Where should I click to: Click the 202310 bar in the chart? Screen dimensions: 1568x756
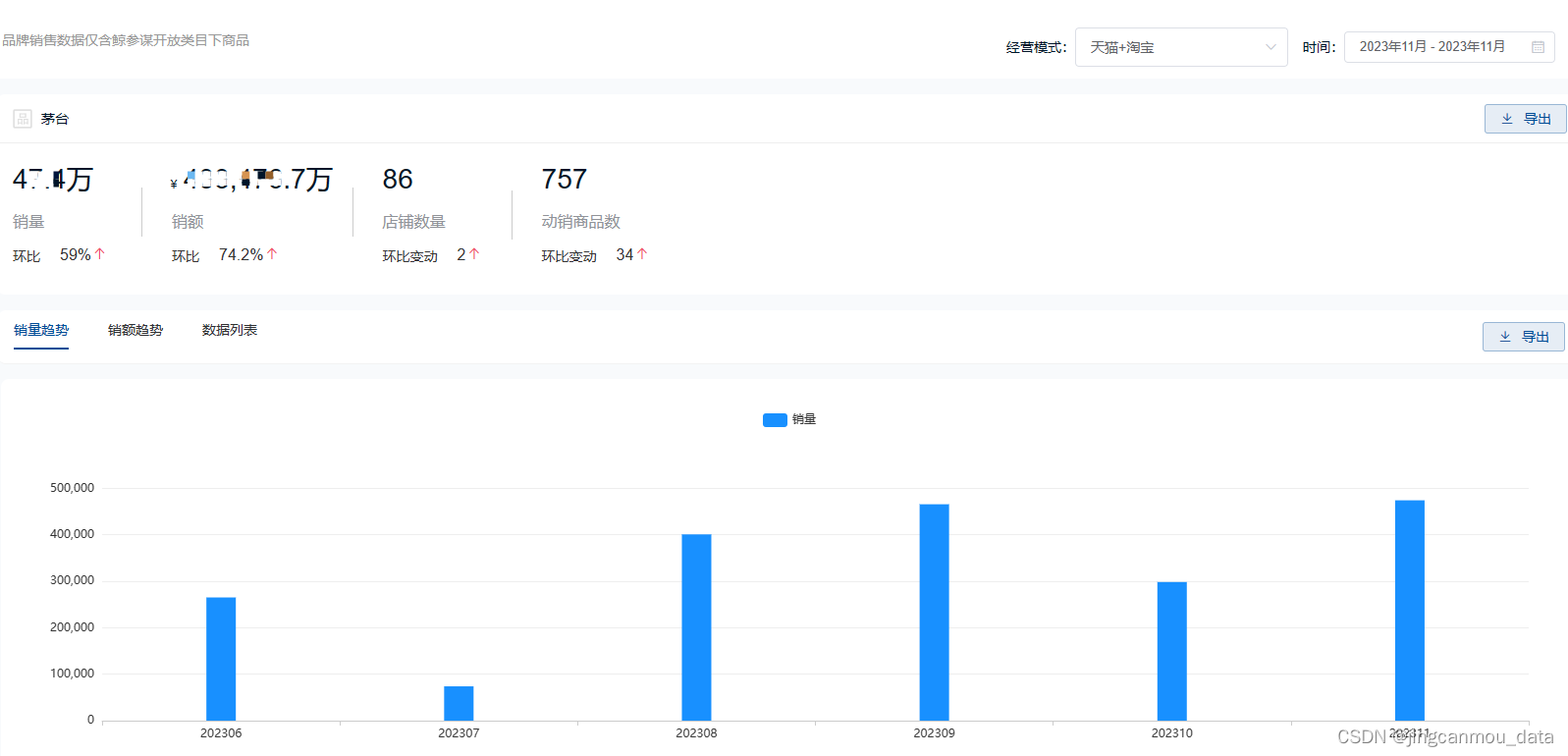coord(1171,651)
